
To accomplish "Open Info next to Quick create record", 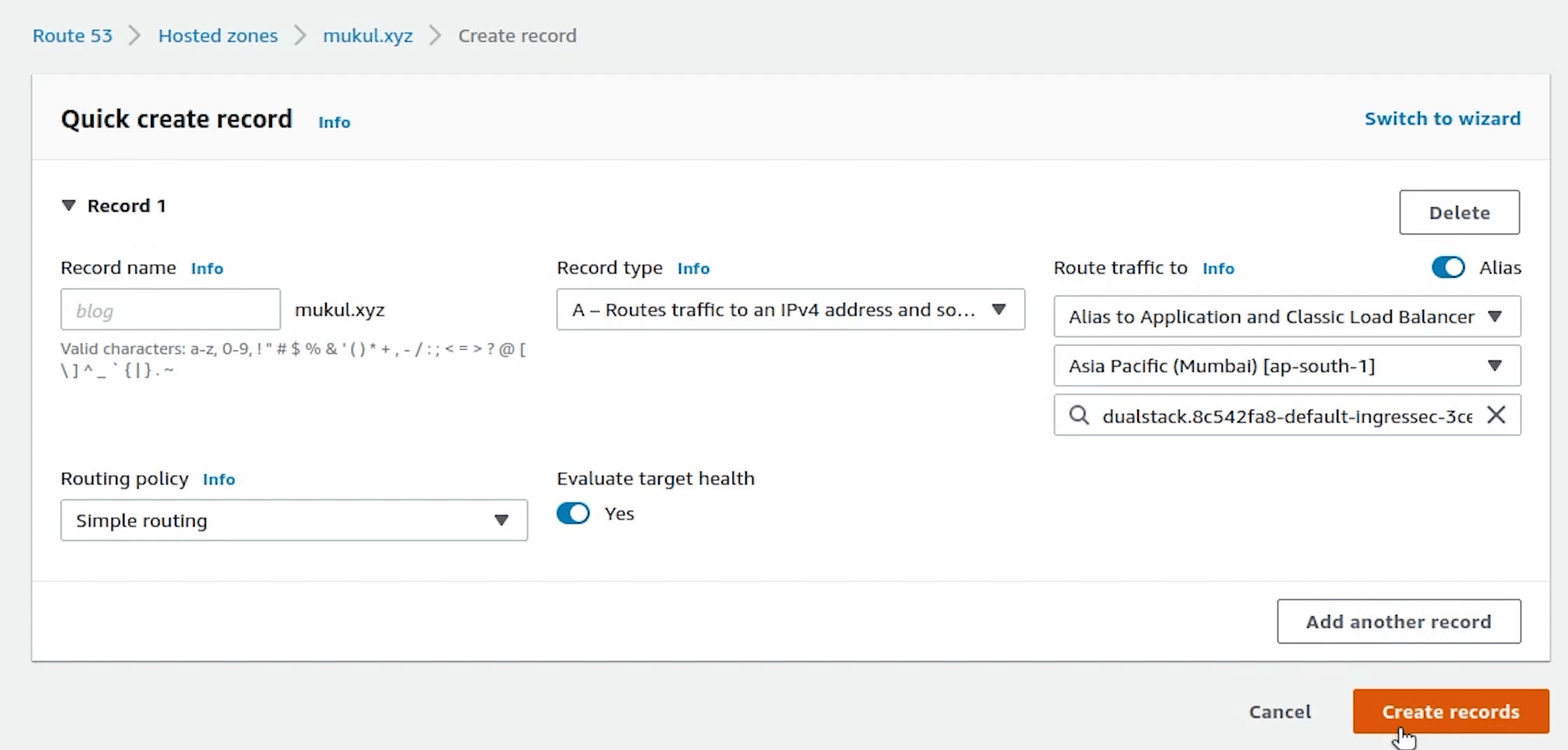I will click(334, 122).
